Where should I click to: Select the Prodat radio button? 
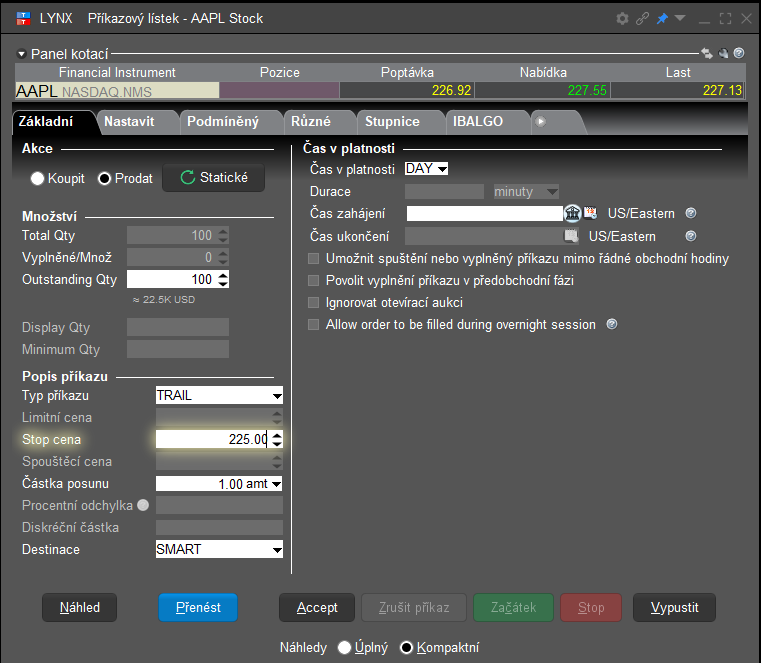click(x=104, y=179)
